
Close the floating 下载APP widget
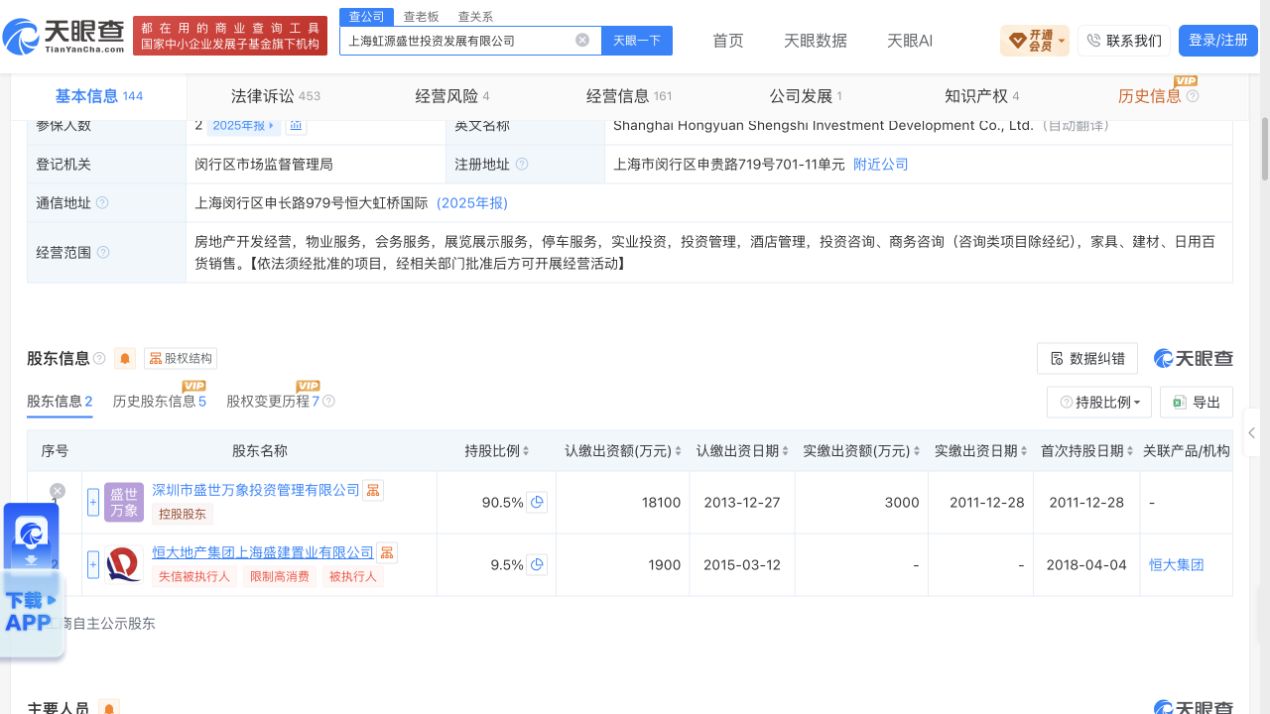(x=57, y=491)
